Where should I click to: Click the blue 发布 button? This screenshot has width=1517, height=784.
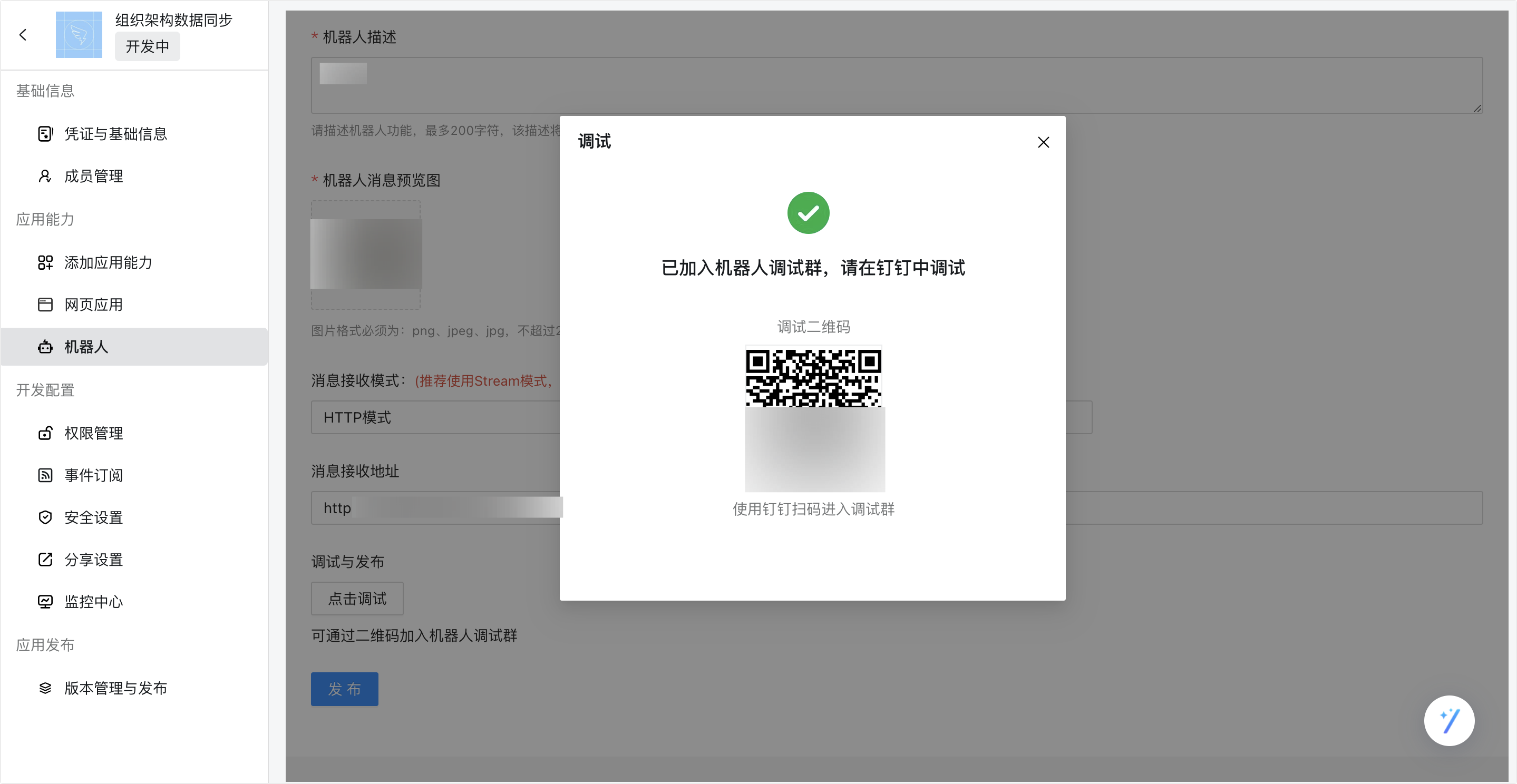coord(345,689)
